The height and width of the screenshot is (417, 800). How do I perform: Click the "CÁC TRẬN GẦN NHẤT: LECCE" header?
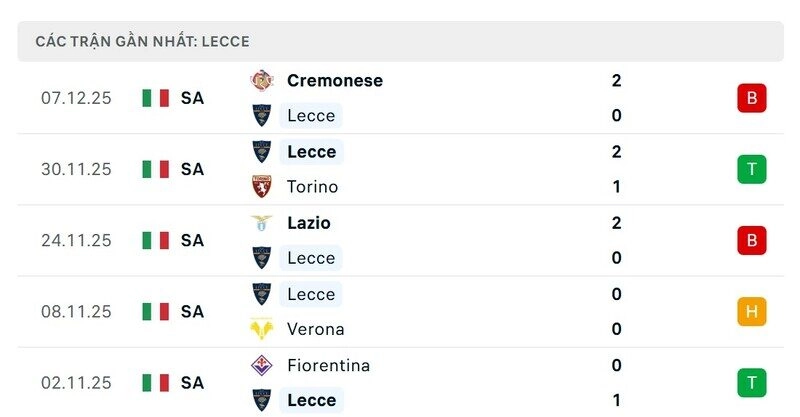coord(142,41)
